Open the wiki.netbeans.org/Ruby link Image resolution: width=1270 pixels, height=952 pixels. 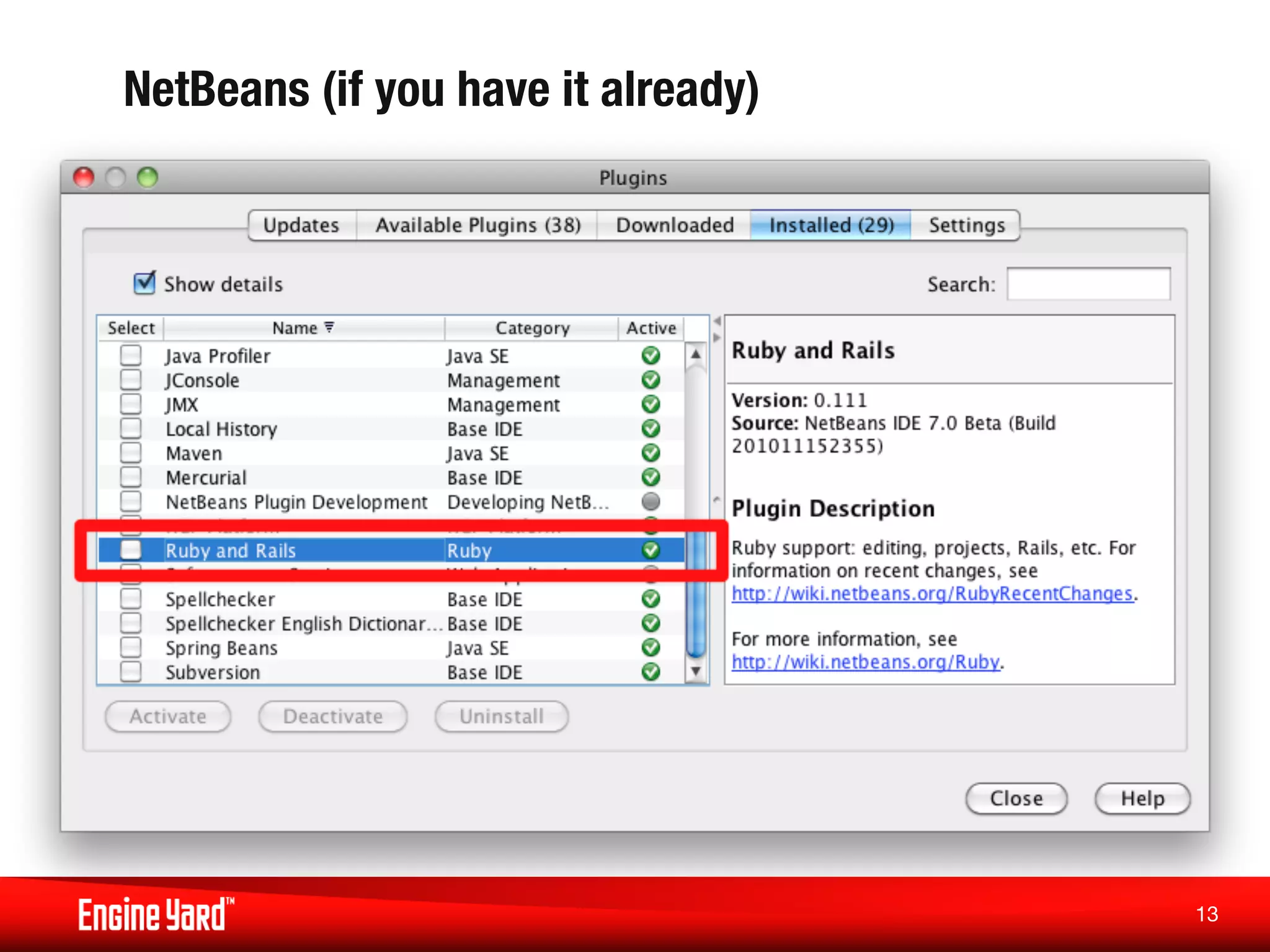pyautogui.click(x=866, y=662)
